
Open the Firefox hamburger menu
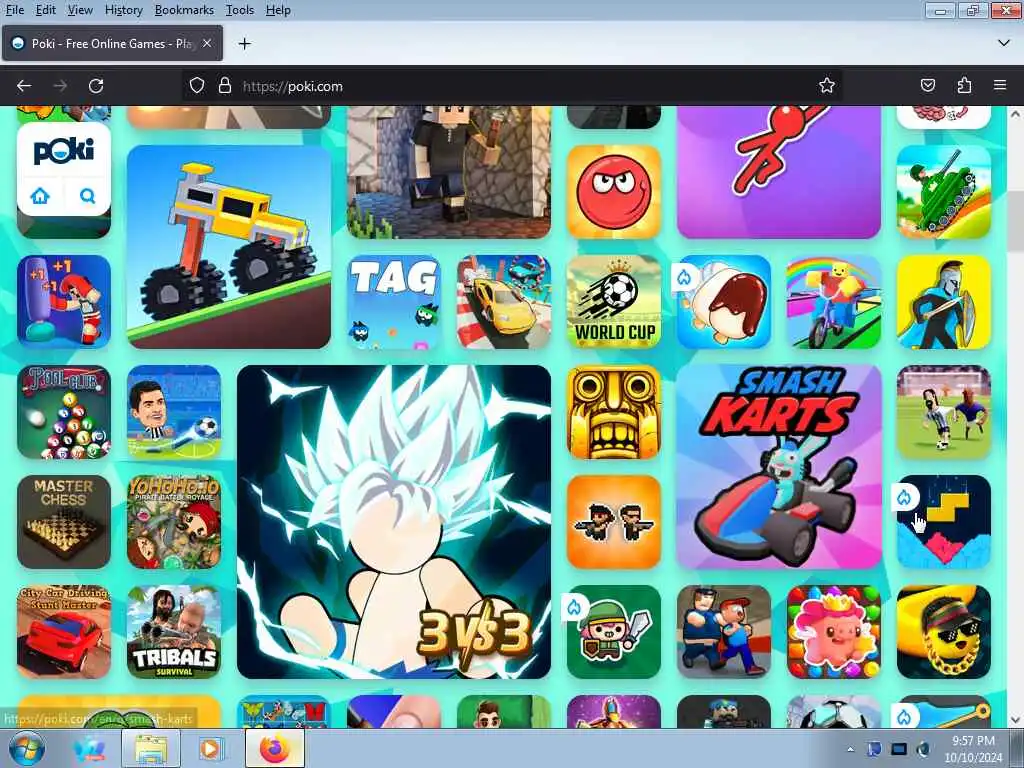pos(1000,86)
